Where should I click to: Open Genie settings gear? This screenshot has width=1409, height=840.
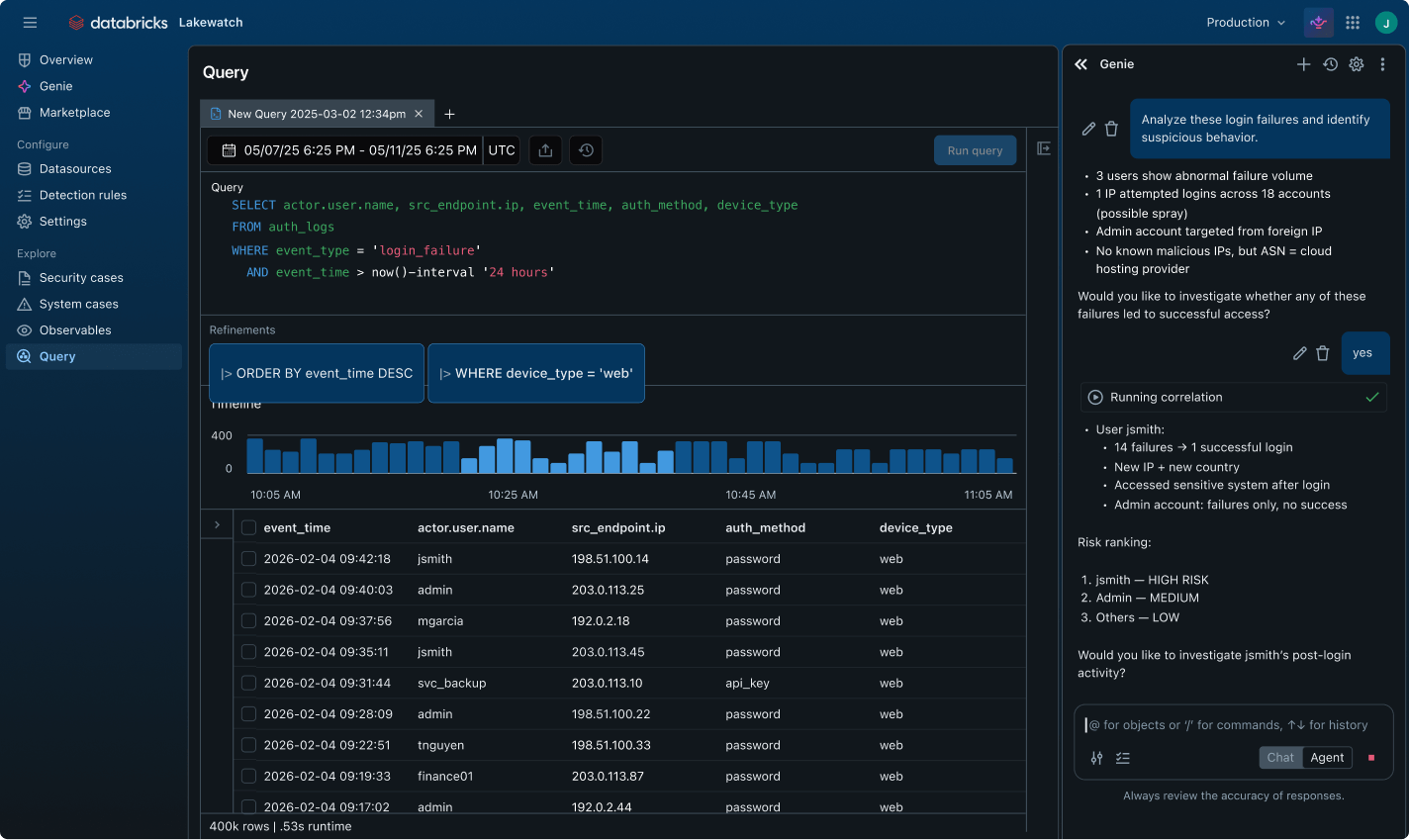[1357, 63]
